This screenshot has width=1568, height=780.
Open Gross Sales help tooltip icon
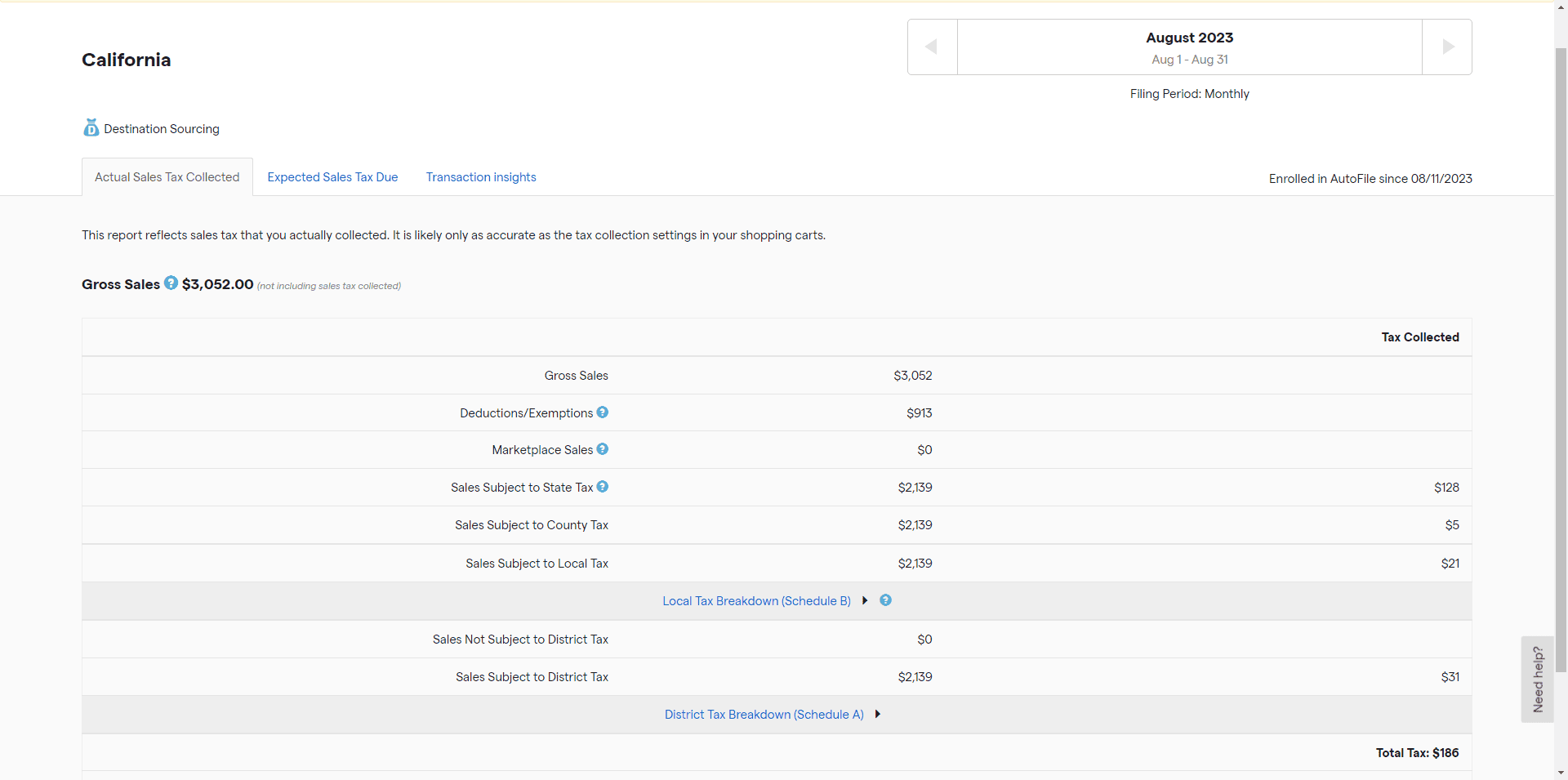click(171, 283)
